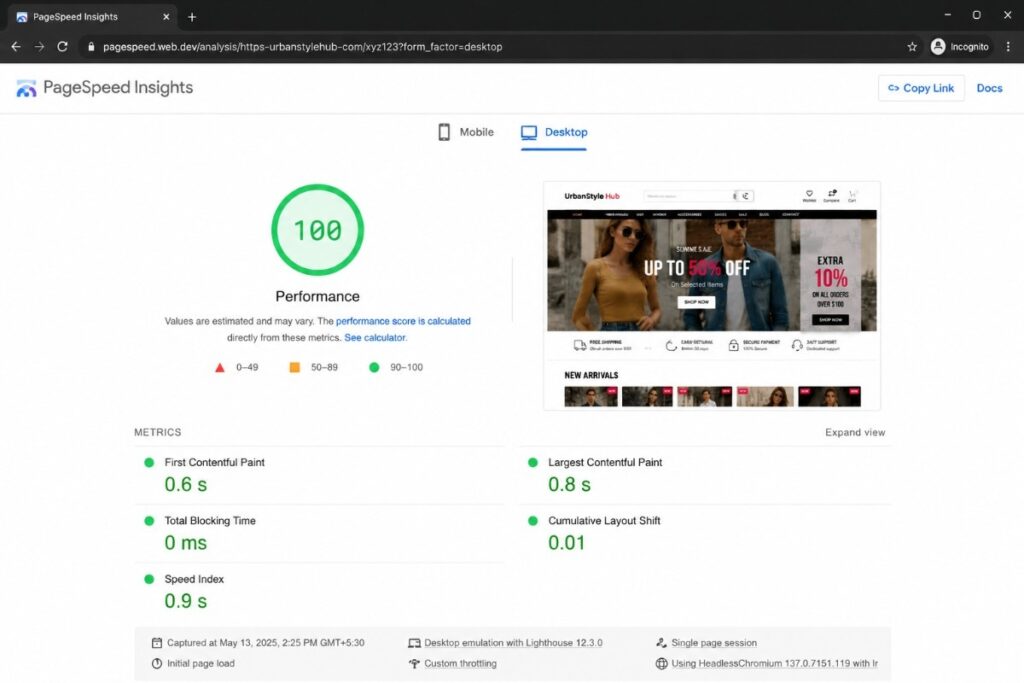Image resolution: width=1024 pixels, height=683 pixels.
Task: Click the address bar URL
Action: click(x=302, y=46)
